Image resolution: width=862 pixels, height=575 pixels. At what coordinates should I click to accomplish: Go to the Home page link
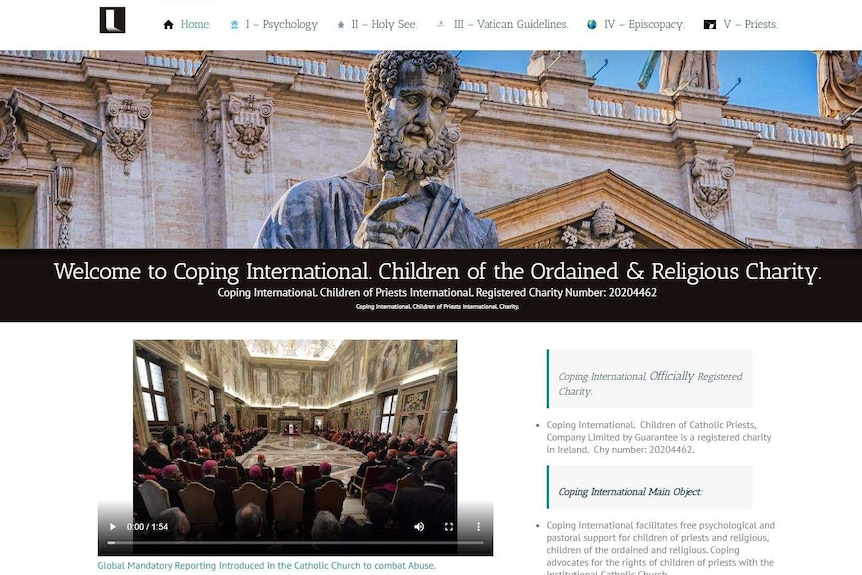pos(195,24)
